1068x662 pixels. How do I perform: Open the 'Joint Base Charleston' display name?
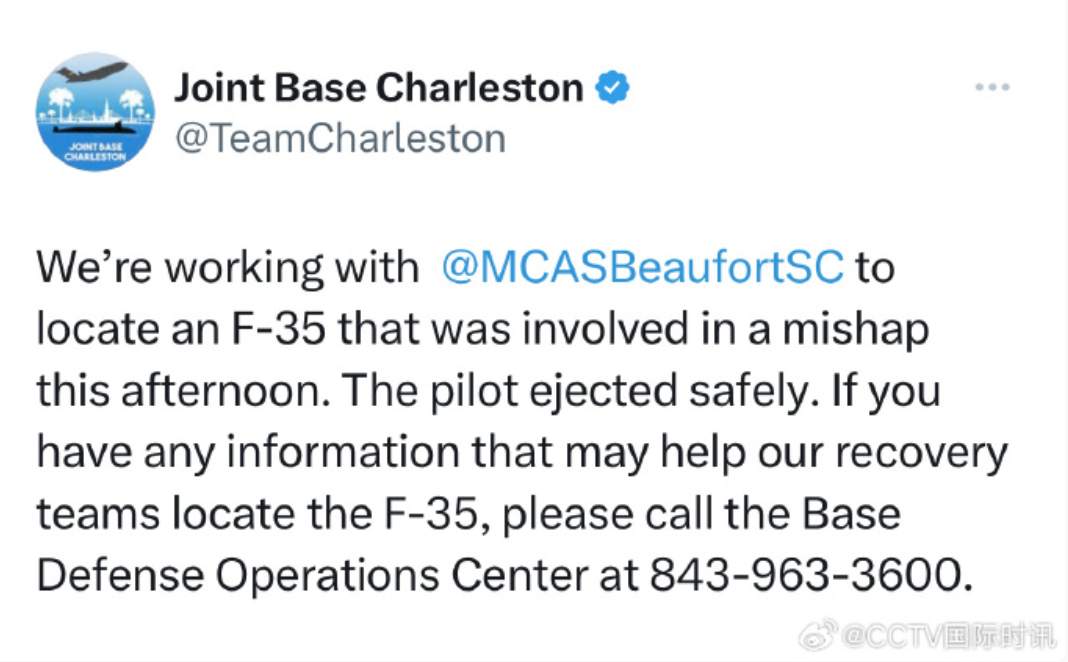(x=379, y=88)
